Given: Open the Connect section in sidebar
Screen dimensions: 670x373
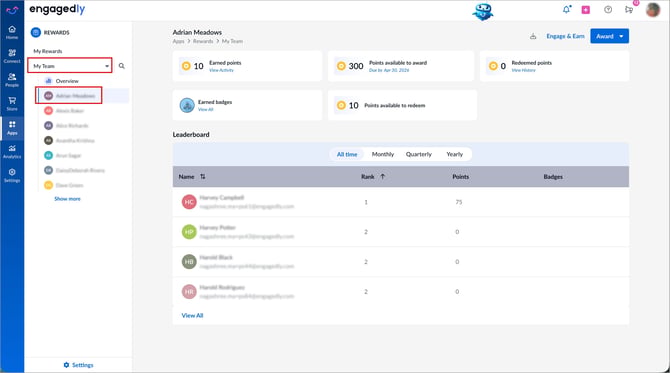Looking at the screenshot, I should [x=12, y=56].
